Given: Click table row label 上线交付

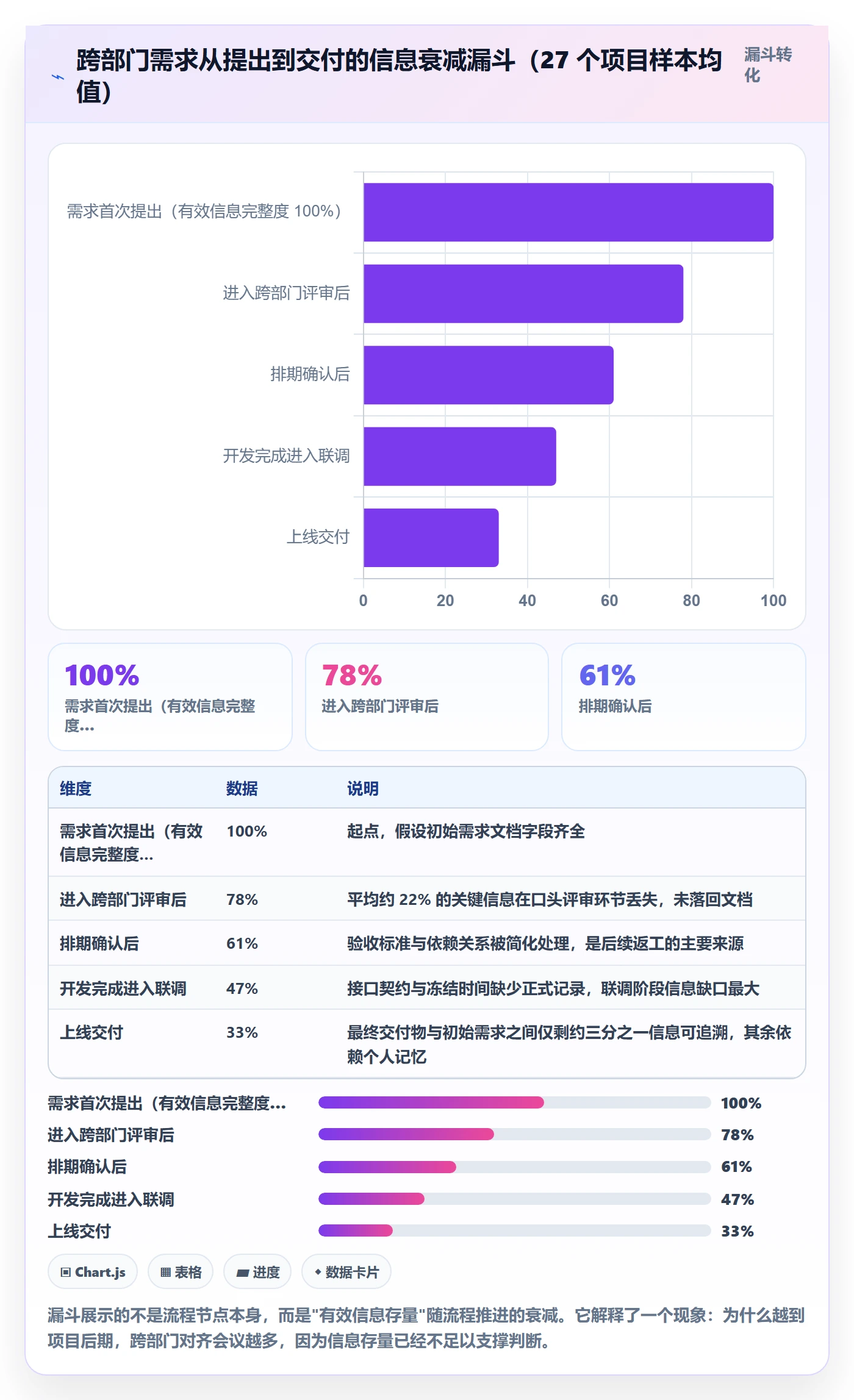Looking at the screenshot, I should pyautogui.click(x=91, y=1032).
